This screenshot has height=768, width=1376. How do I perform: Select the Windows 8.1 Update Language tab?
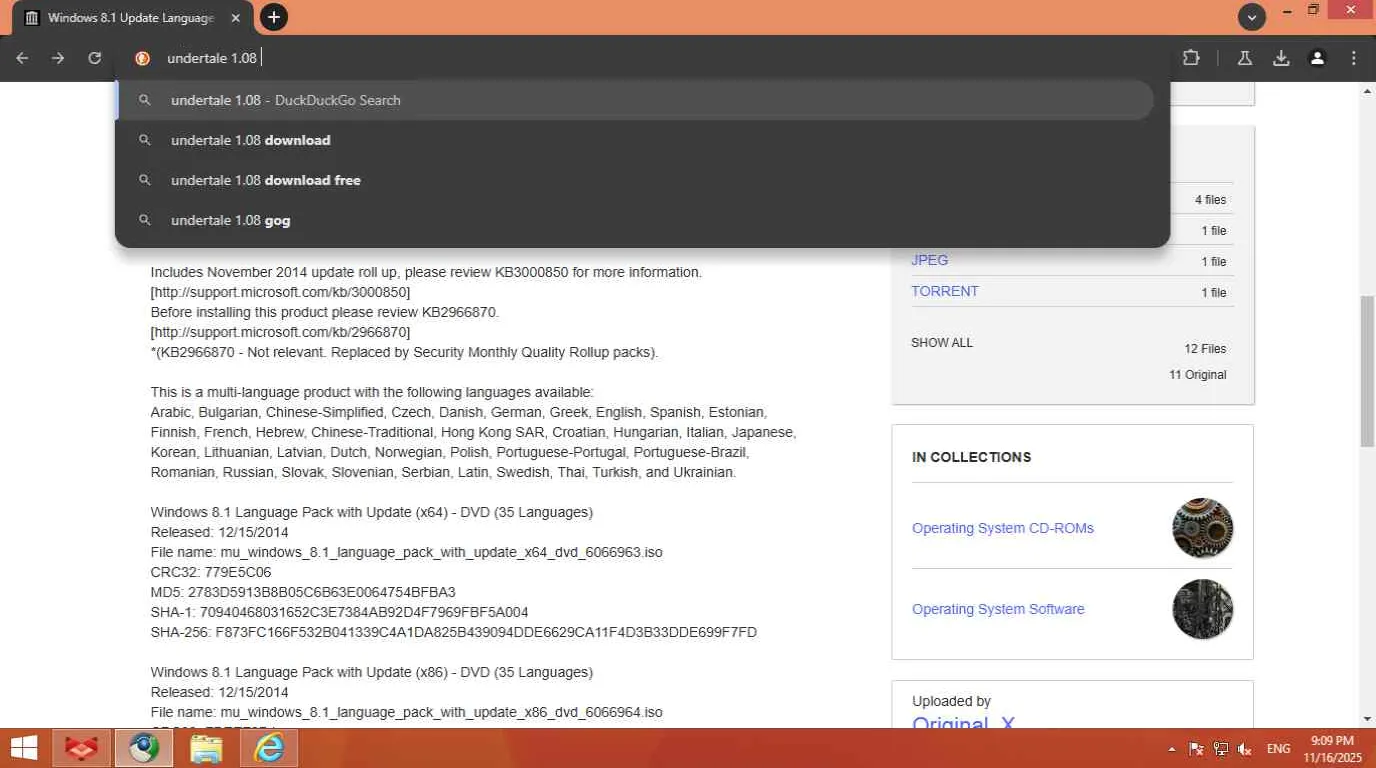133,18
